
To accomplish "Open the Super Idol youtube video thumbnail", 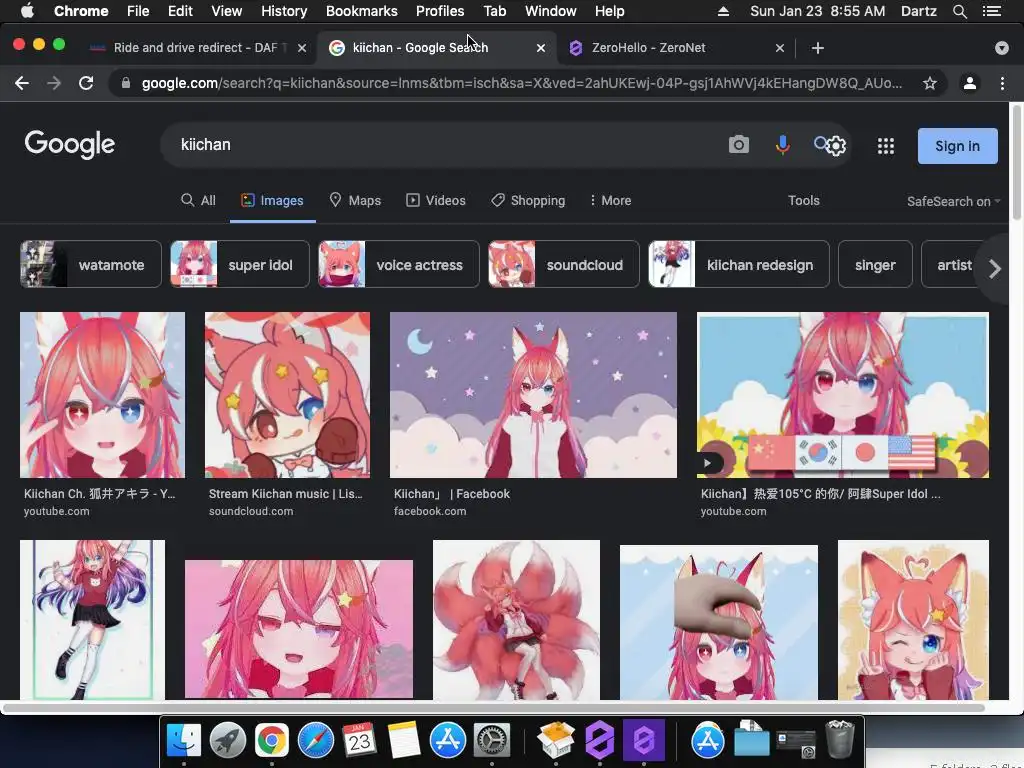I will pos(843,395).
